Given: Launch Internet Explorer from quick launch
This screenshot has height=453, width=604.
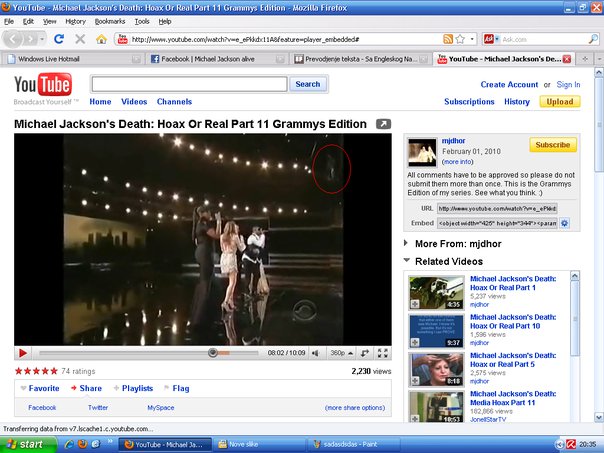Looking at the screenshot, I should click(69, 444).
